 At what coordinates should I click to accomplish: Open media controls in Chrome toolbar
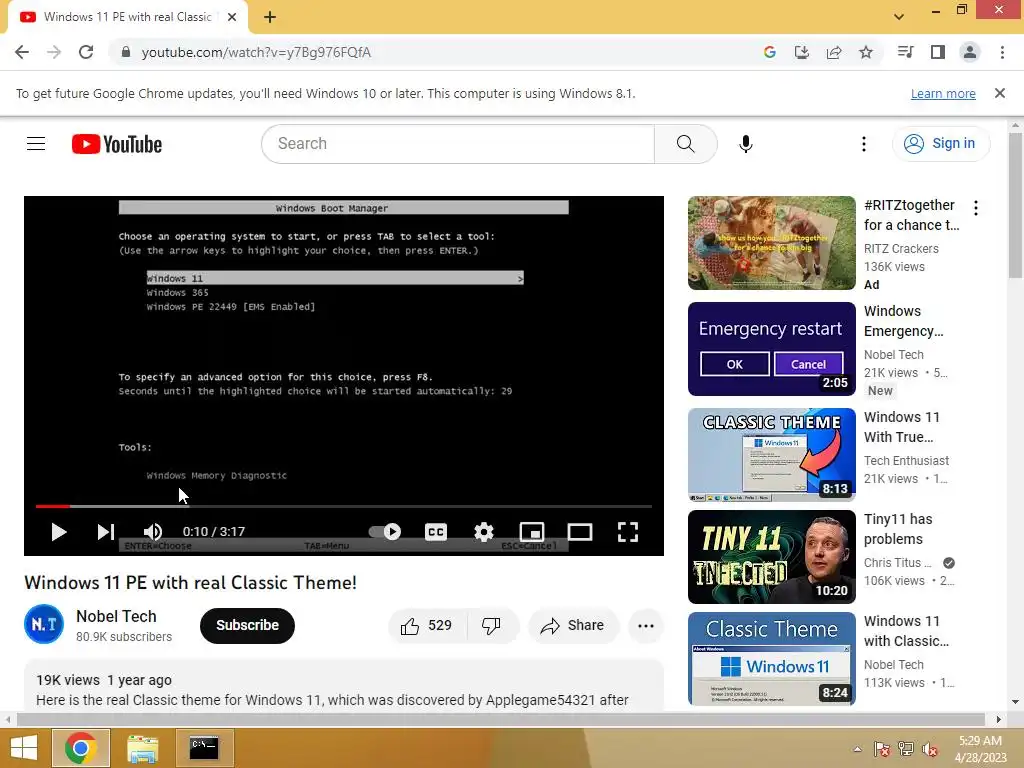pos(905,52)
